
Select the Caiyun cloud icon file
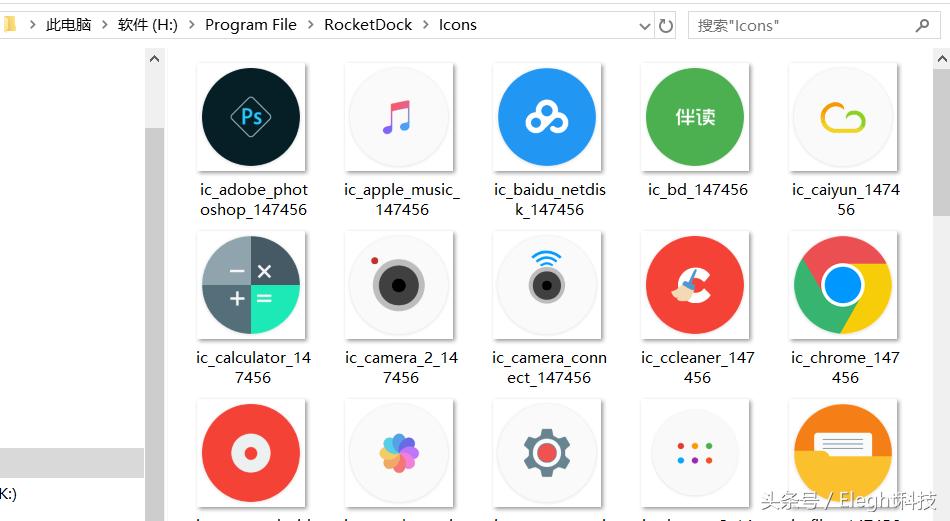[843, 117]
